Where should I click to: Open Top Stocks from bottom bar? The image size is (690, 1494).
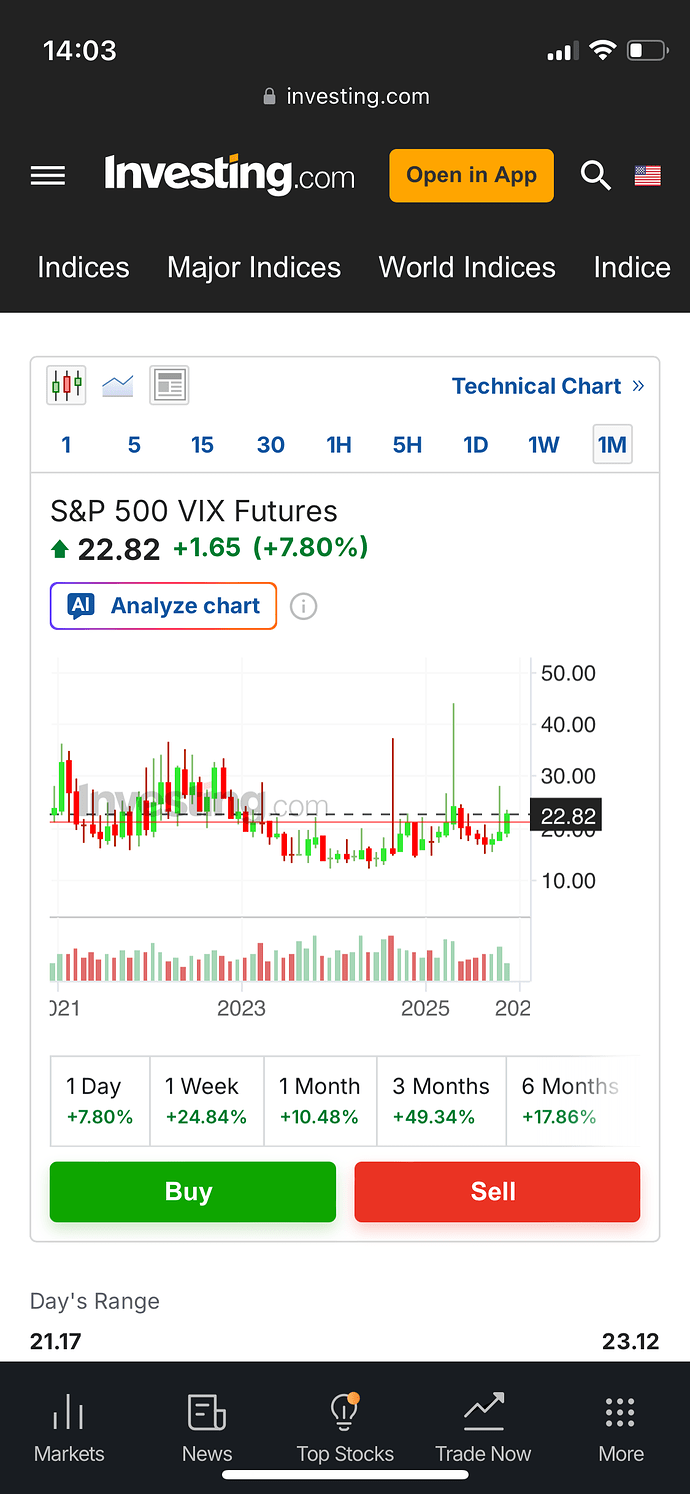pos(345,1427)
